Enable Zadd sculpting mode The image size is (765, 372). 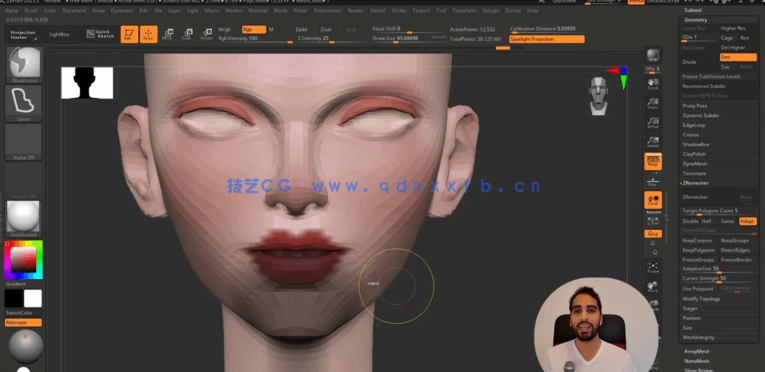(302, 29)
